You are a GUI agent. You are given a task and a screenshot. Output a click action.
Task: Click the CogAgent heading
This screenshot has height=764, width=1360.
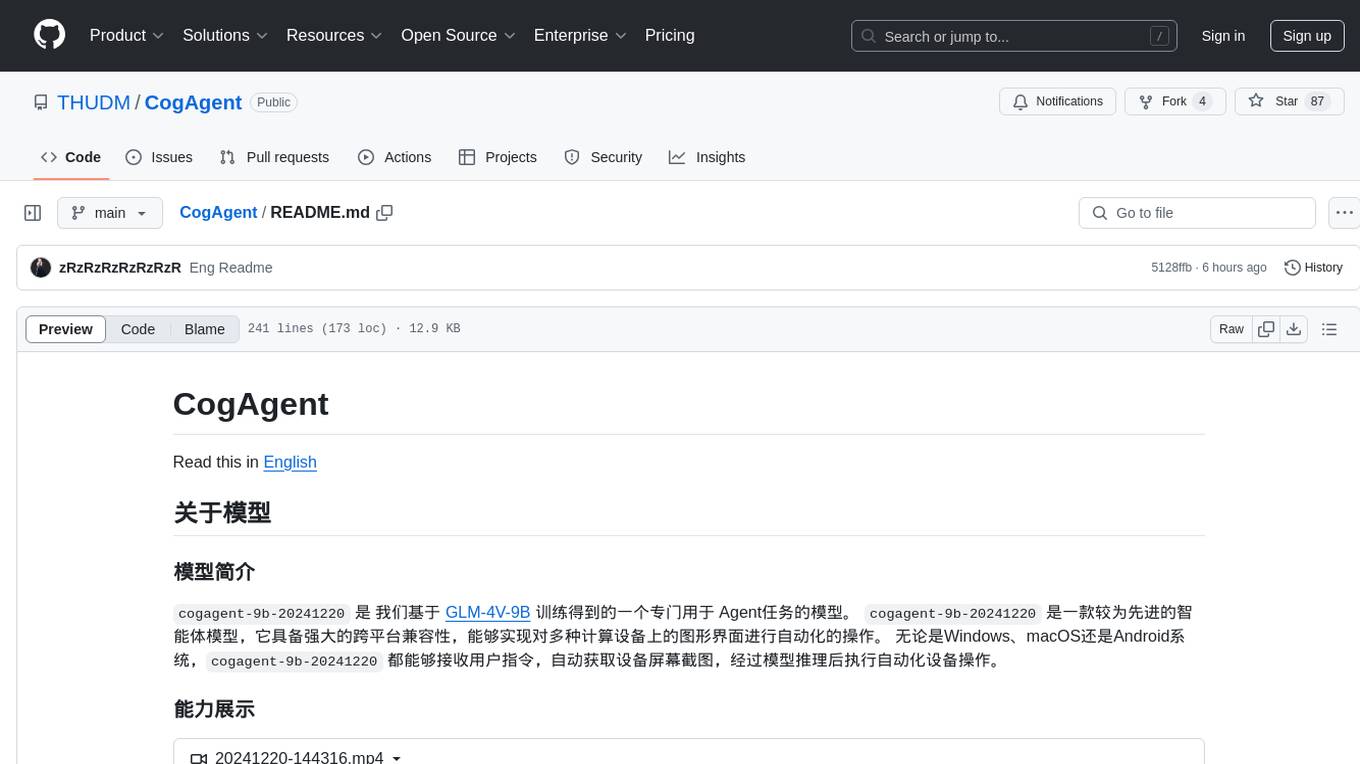251,404
